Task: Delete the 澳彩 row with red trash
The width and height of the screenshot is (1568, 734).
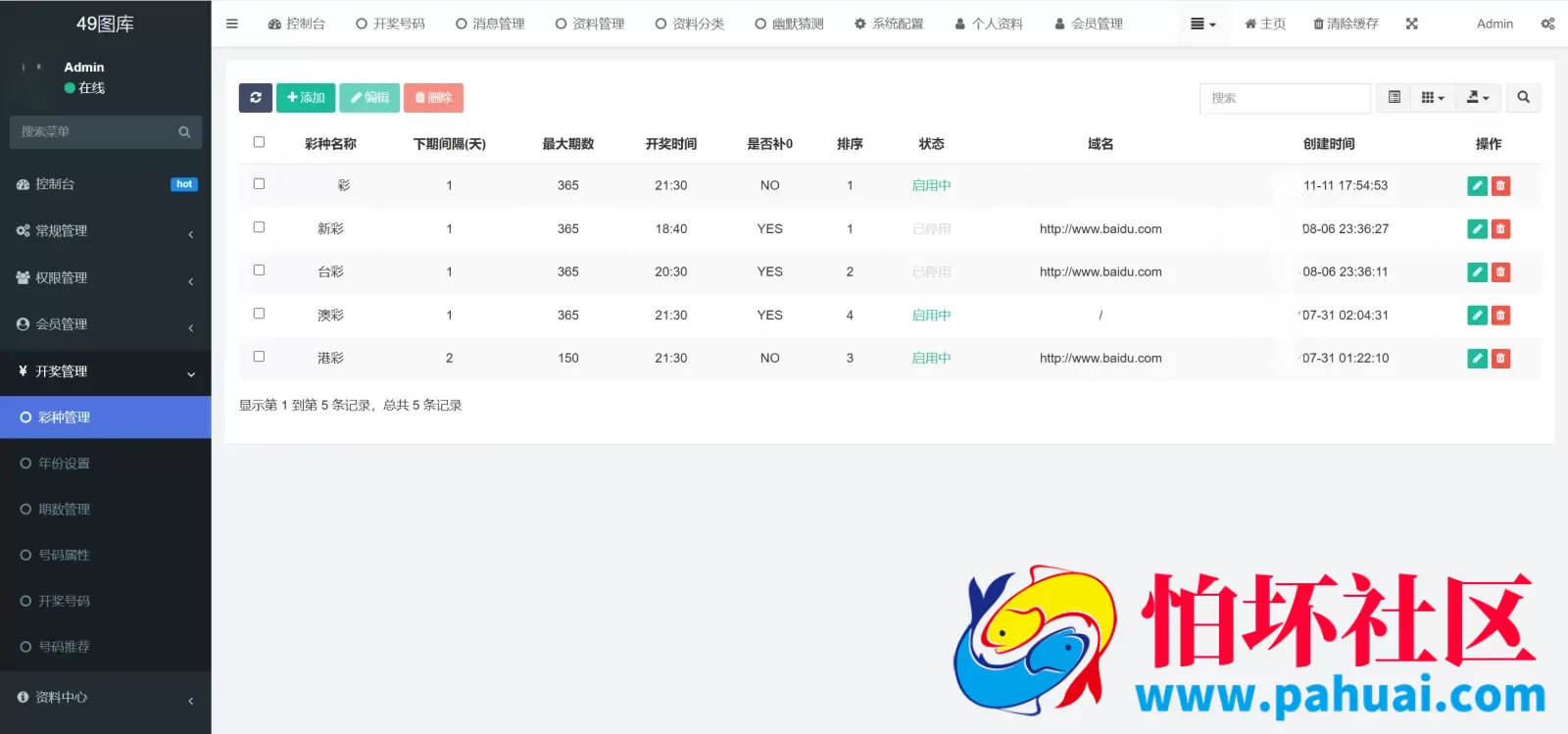Action: (1500, 316)
